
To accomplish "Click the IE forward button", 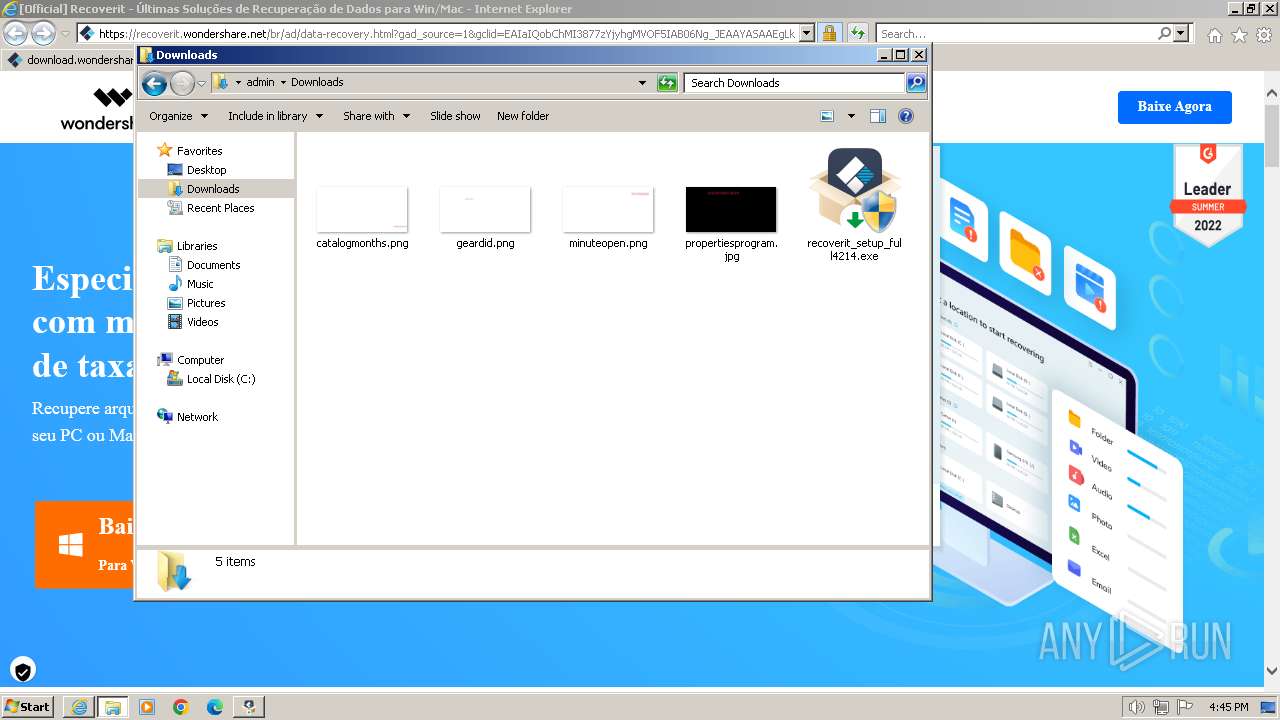I will coord(43,33).
